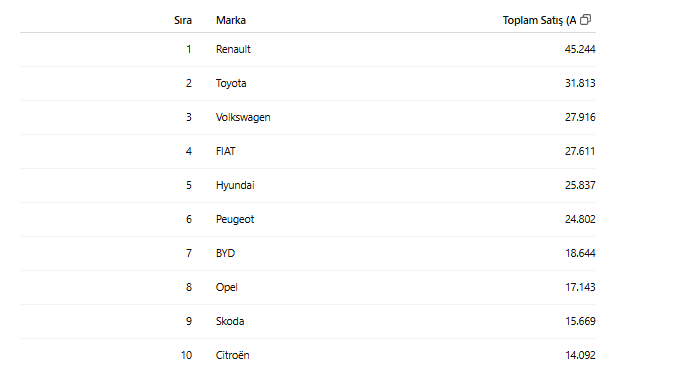
Task: Click the 14.092 sales value
Action: (x=580, y=355)
